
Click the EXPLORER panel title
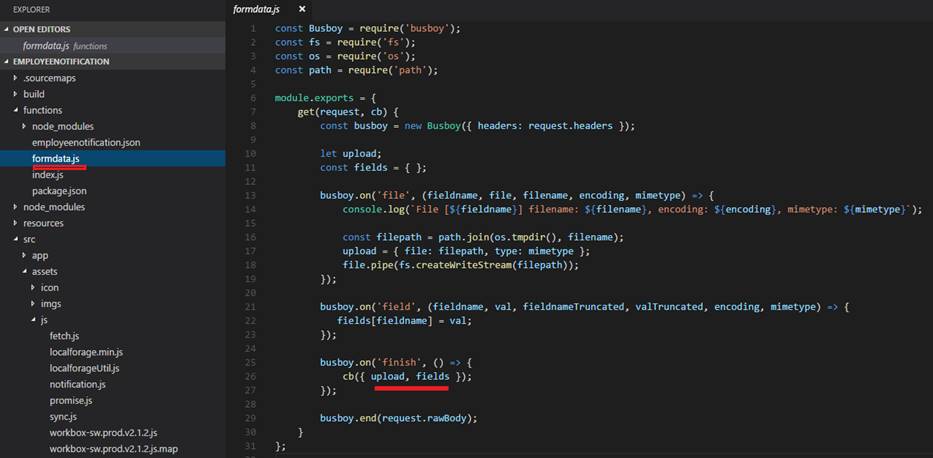point(32,10)
